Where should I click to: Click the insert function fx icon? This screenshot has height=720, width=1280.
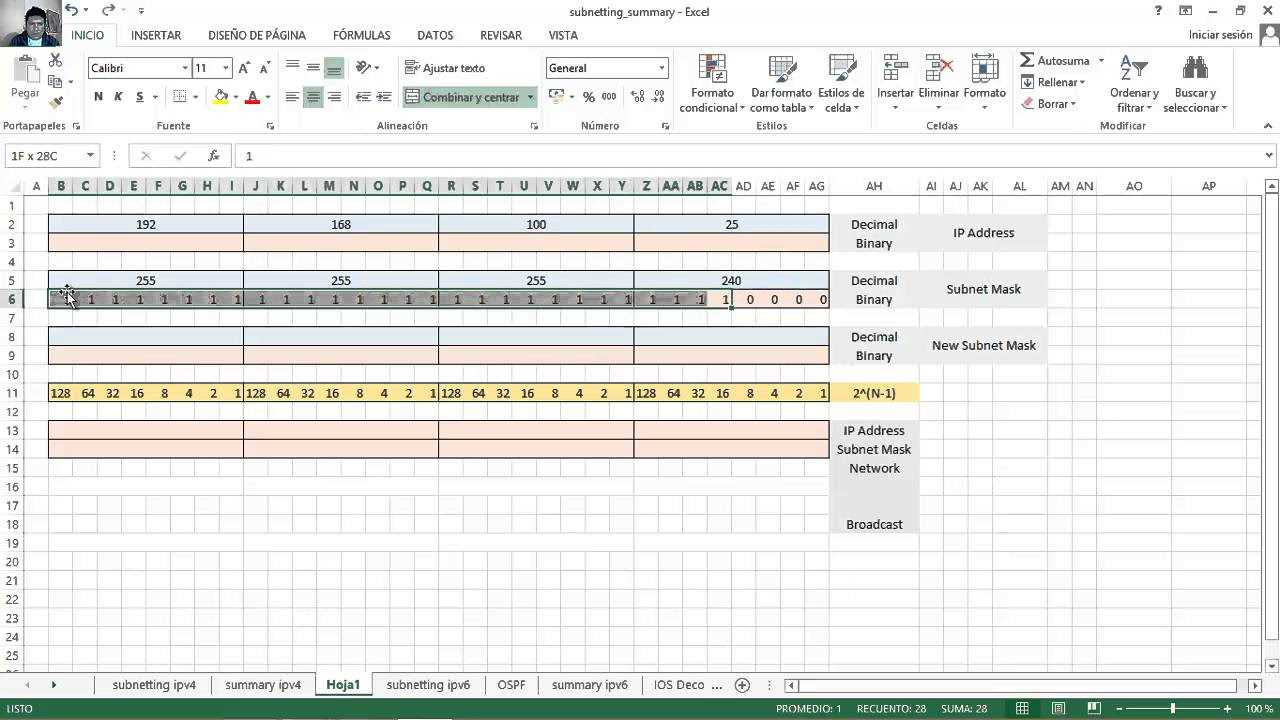213,156
